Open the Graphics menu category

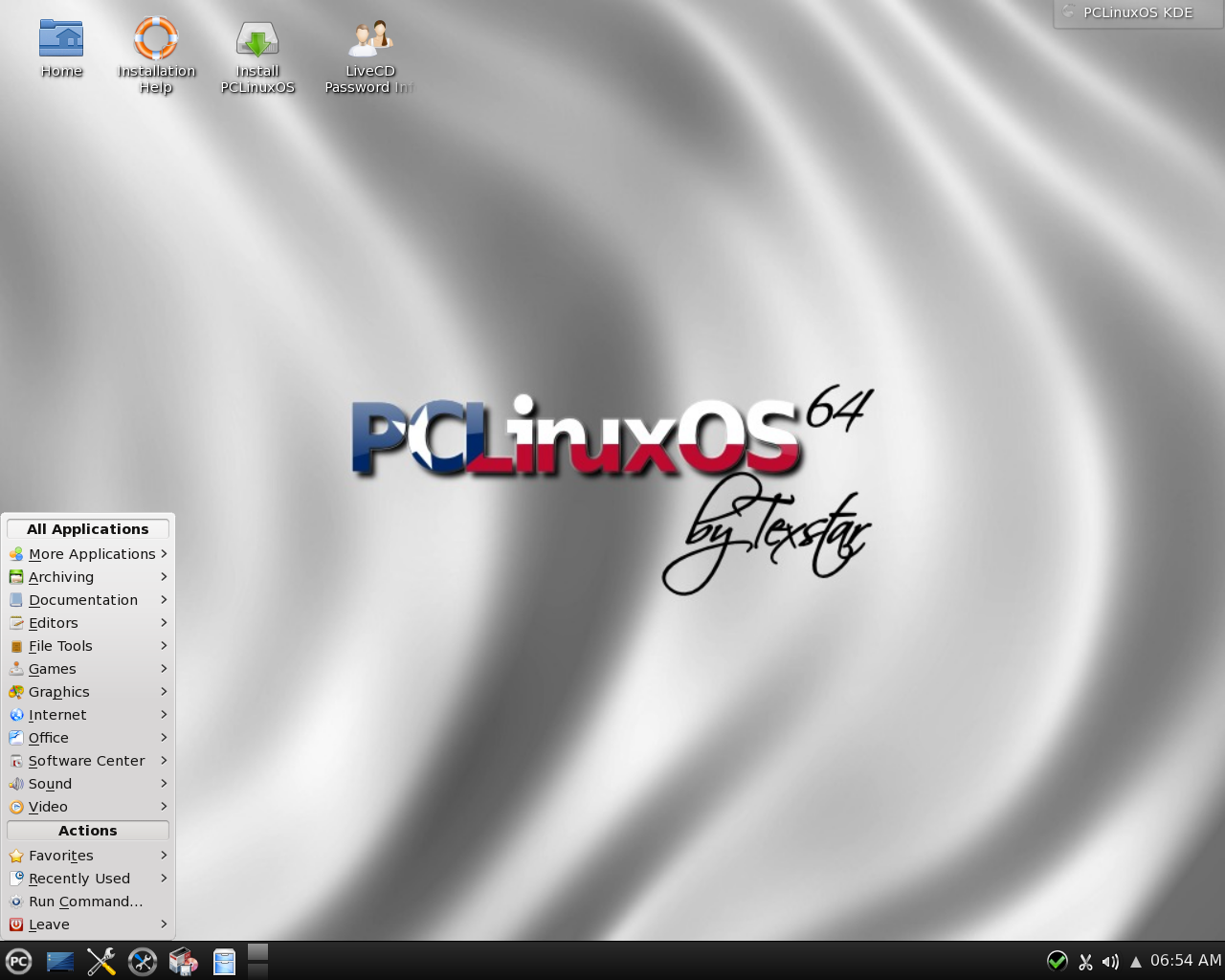coord(88,692)
